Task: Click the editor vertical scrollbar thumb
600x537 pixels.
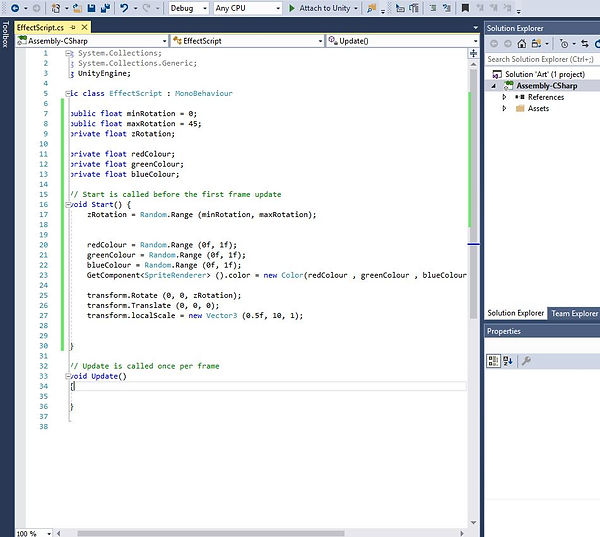Action: pos(474,194)
